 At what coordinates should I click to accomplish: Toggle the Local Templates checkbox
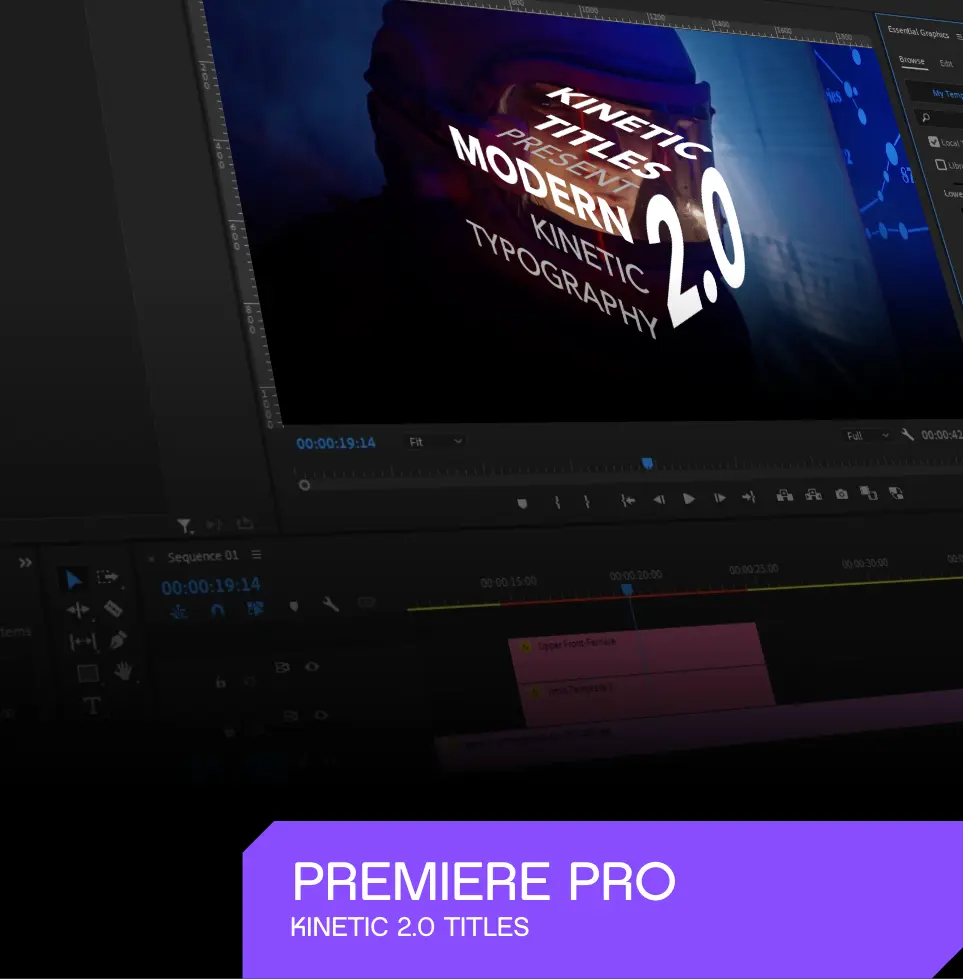(x=934, y=142)
